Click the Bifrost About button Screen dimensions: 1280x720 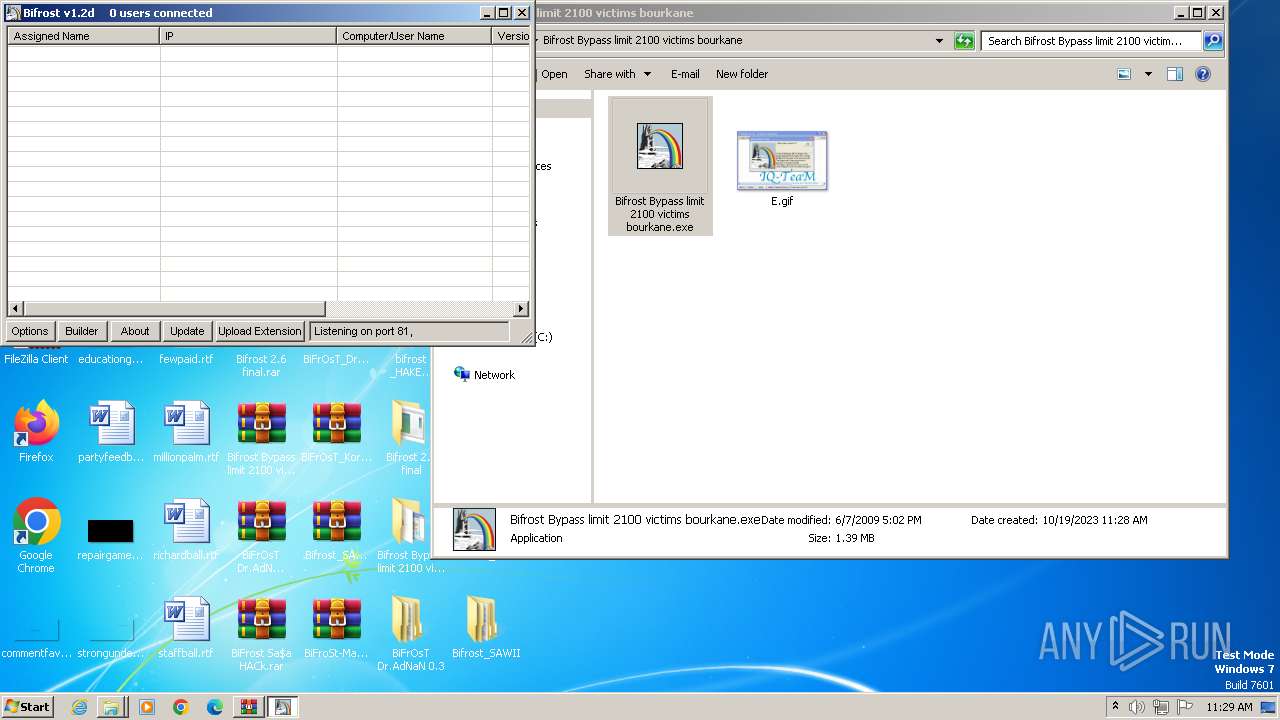(135, 331)
